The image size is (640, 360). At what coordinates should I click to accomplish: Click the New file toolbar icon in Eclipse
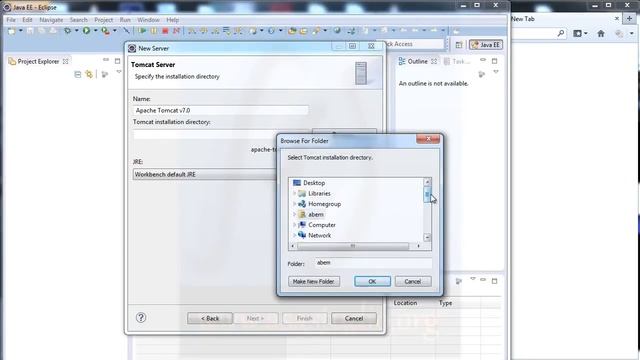[x=11, y=31]
